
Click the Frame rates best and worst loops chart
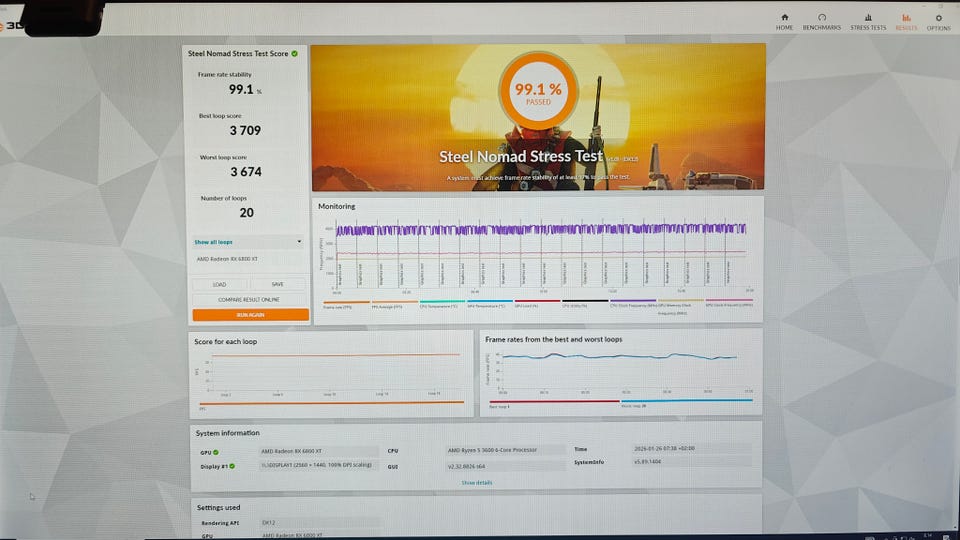click(x=620, y=371)
